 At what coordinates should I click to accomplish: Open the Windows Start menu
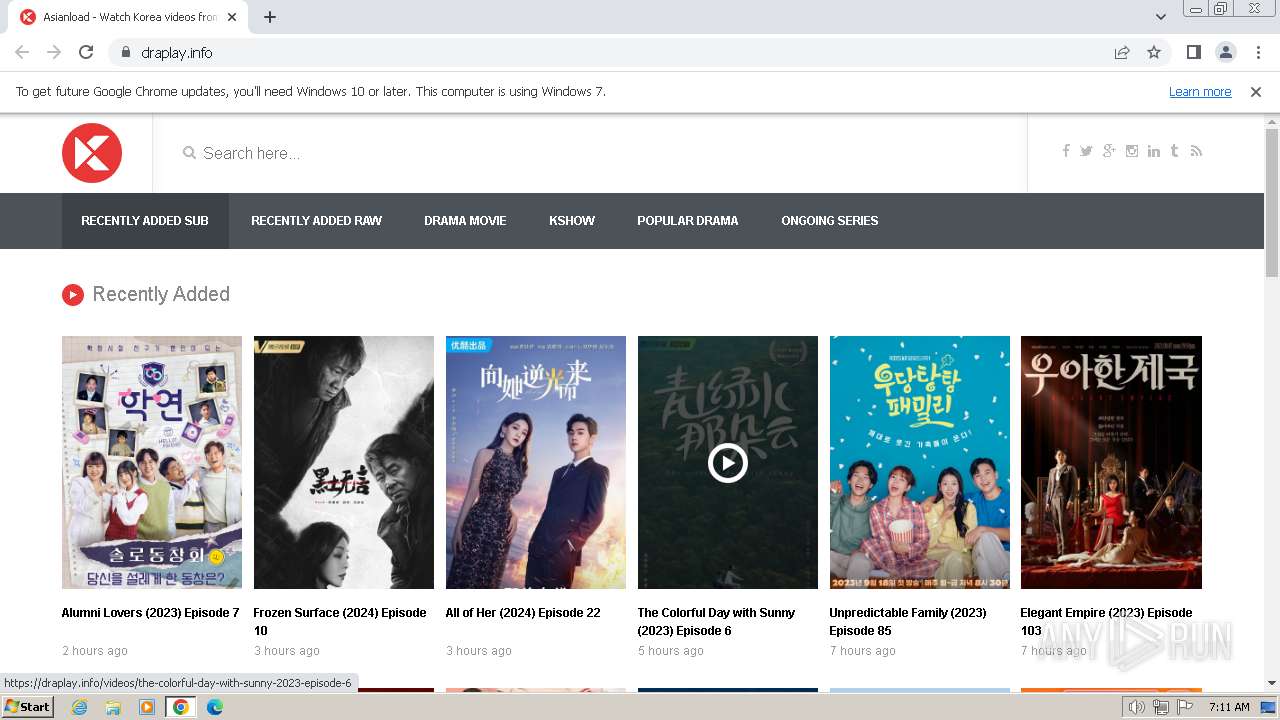pyautogui.click(x=27, y=706)
